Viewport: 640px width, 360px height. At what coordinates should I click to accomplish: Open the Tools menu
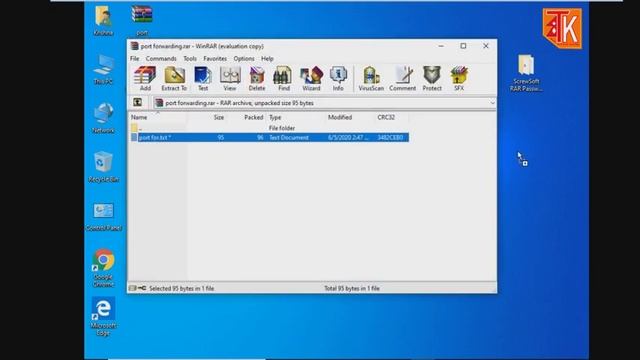[190, 59]
